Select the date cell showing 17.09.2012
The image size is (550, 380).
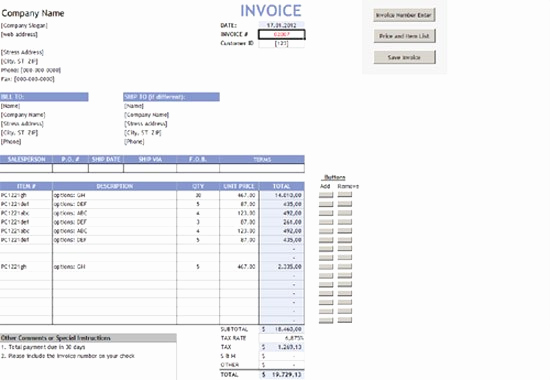point(281,25)
